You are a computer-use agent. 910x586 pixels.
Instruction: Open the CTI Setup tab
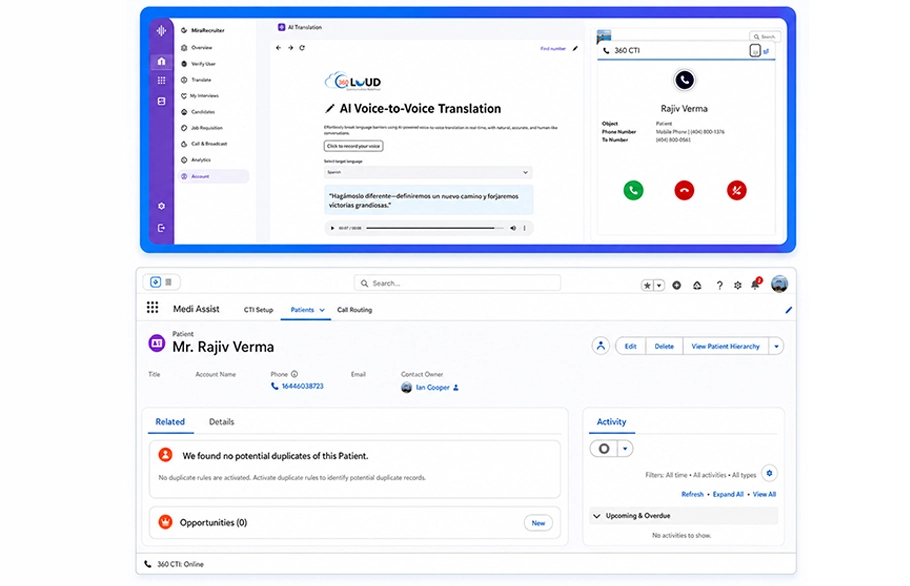tap(258, 310)
